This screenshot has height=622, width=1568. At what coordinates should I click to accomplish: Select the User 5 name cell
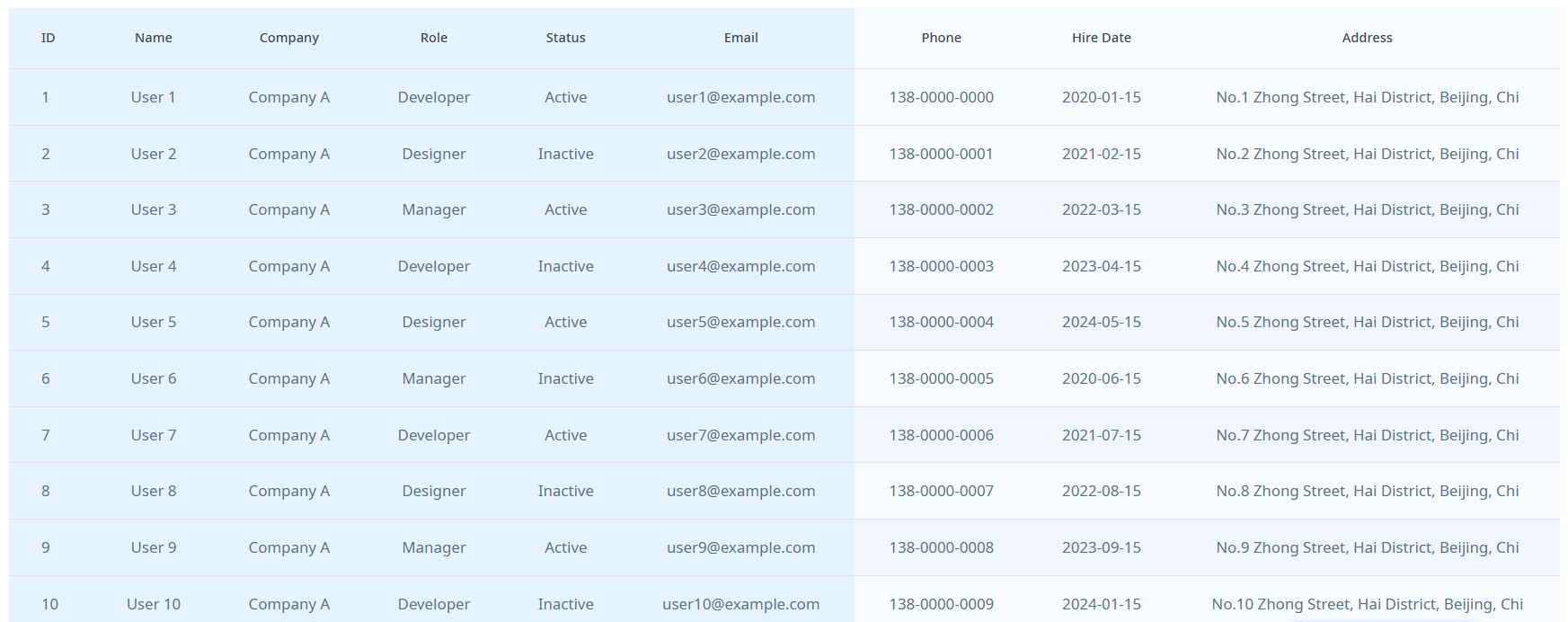click(x=154, y=322)
